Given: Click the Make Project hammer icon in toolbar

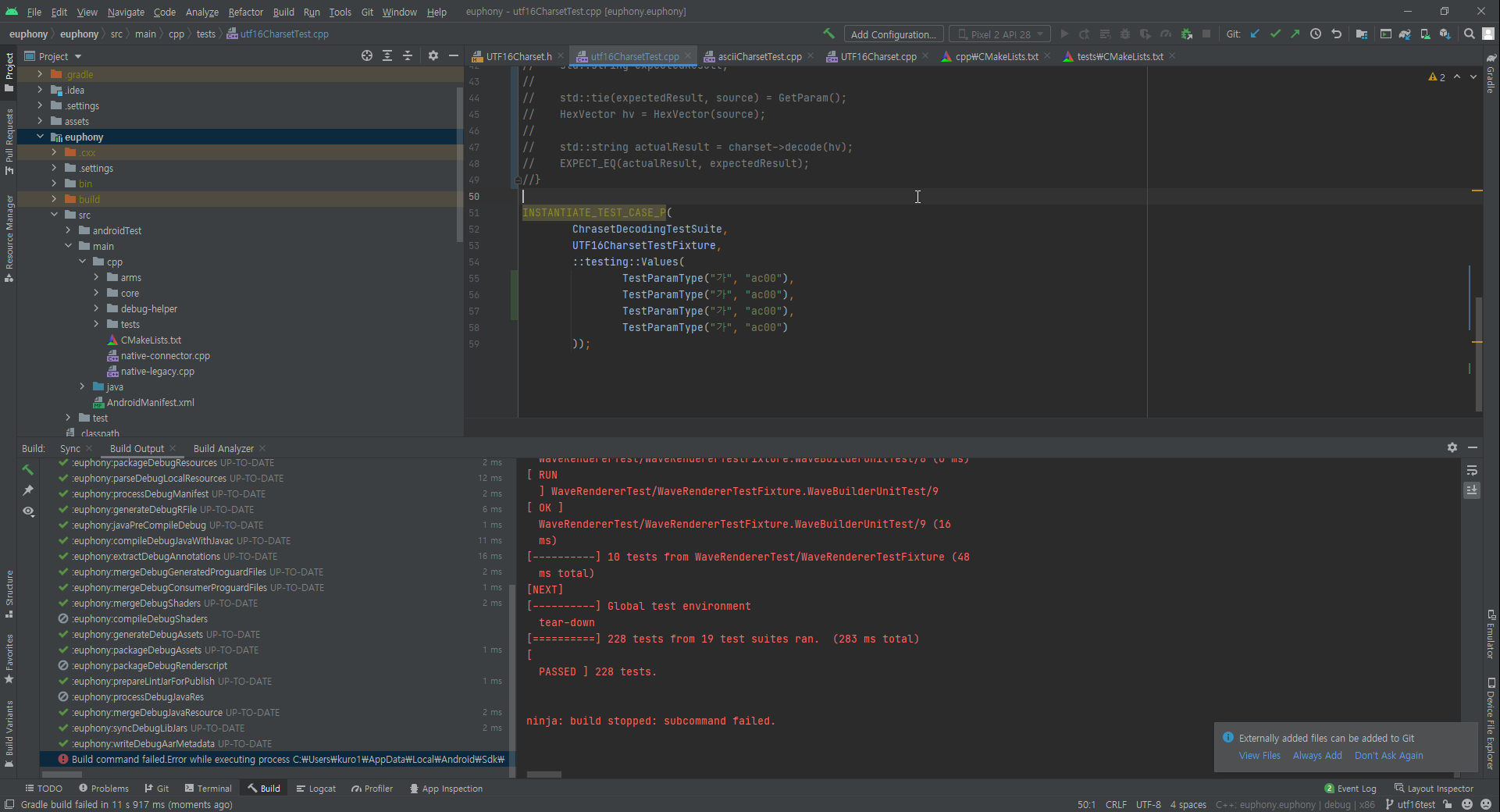Looking at the screenshot, I should pos(828,34).
